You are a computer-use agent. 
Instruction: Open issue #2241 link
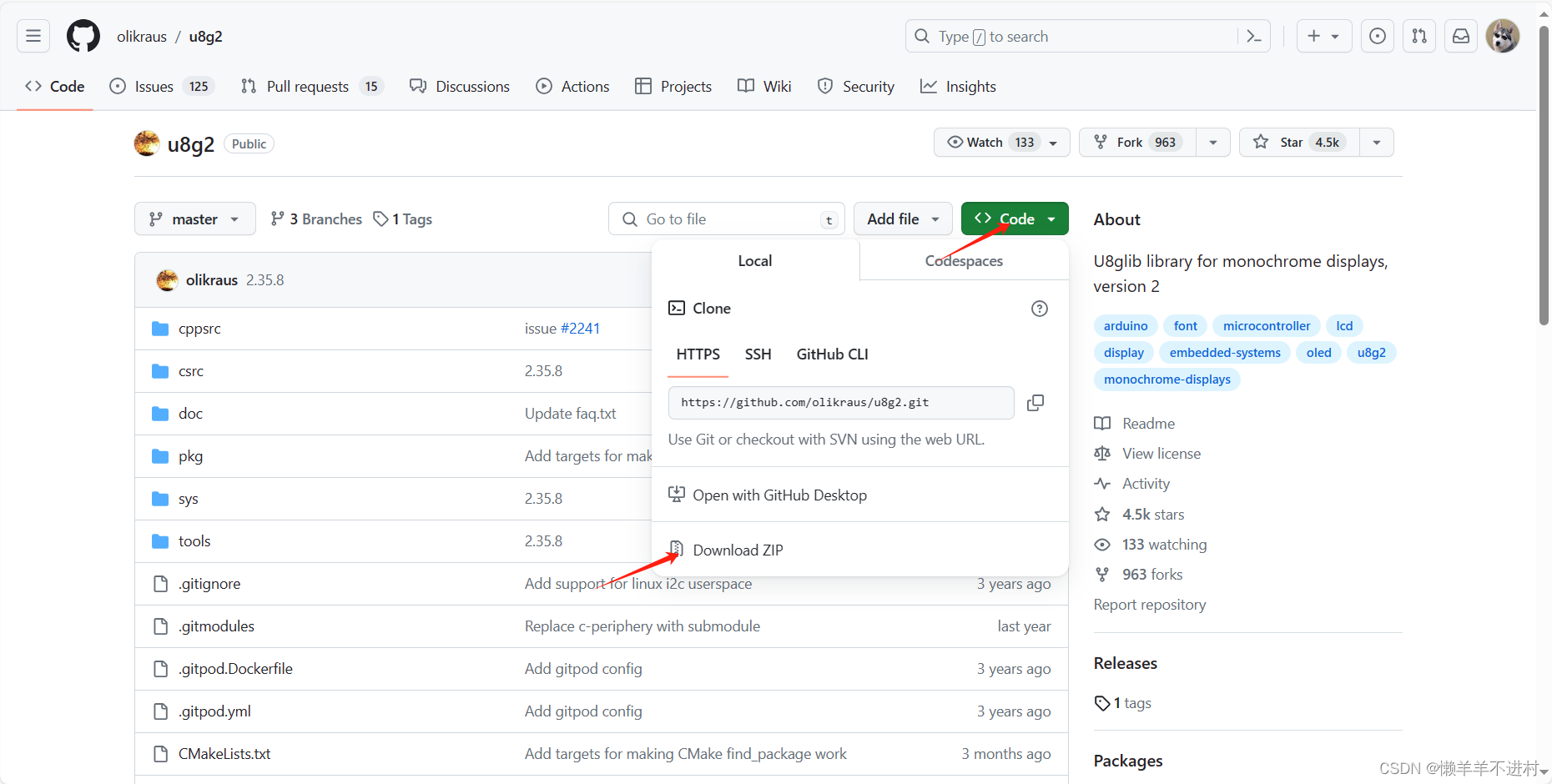[x=581, y=329]
